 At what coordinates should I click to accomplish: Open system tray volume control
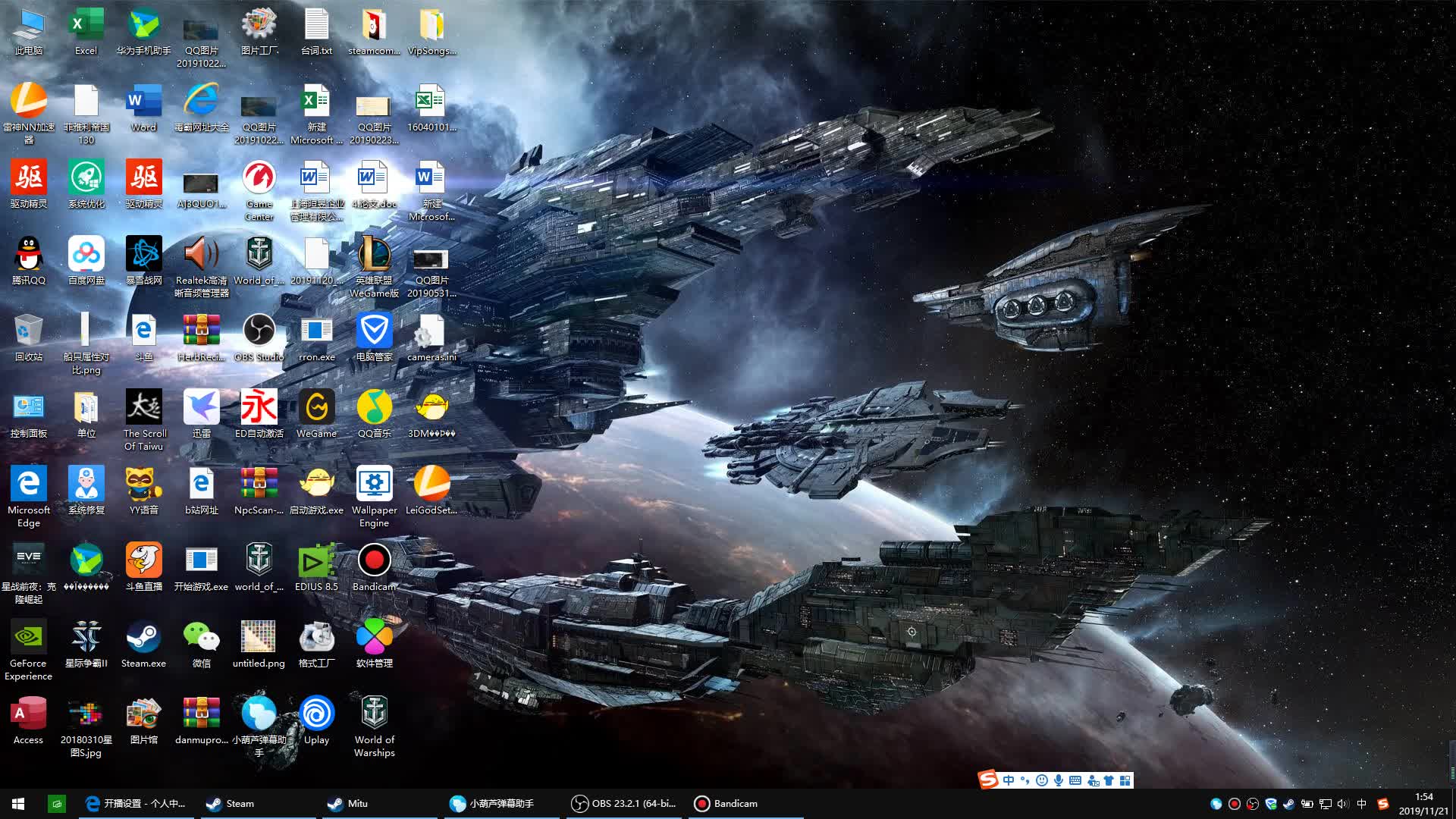(x=1343, y=804)
